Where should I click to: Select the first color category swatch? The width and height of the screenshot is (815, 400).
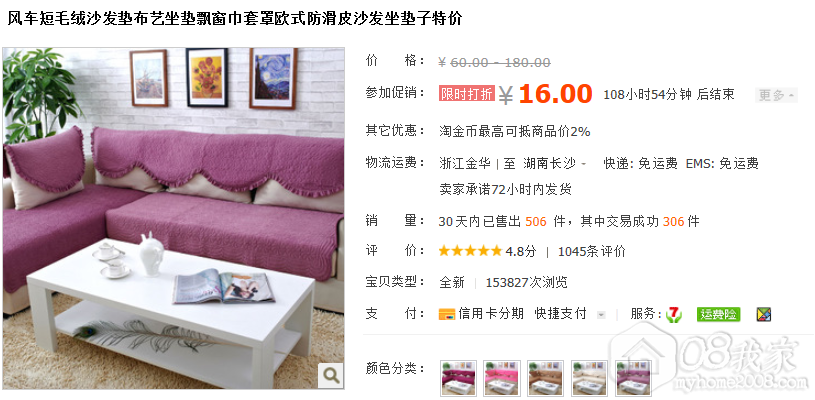(459, 378)
